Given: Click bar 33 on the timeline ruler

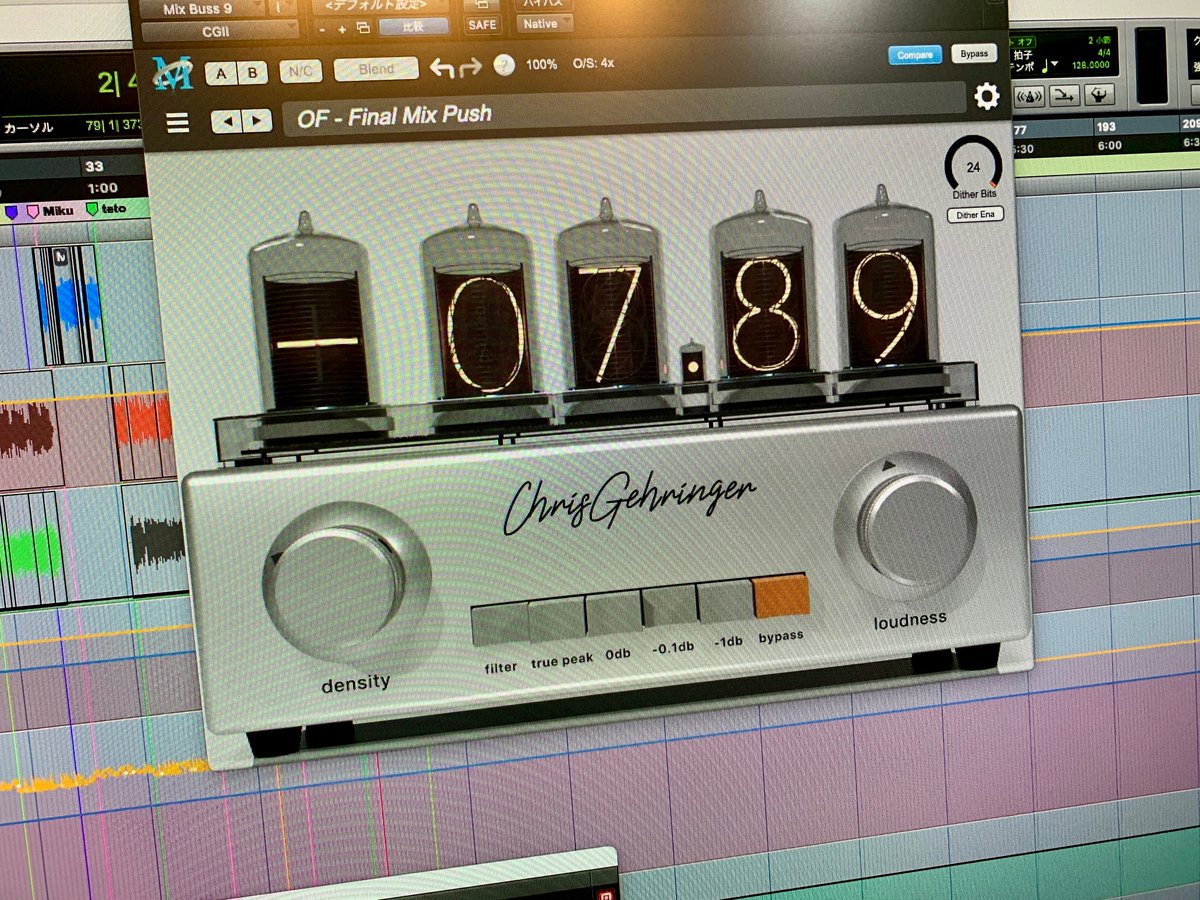Looking at the screenshot, I should point(93,167).
